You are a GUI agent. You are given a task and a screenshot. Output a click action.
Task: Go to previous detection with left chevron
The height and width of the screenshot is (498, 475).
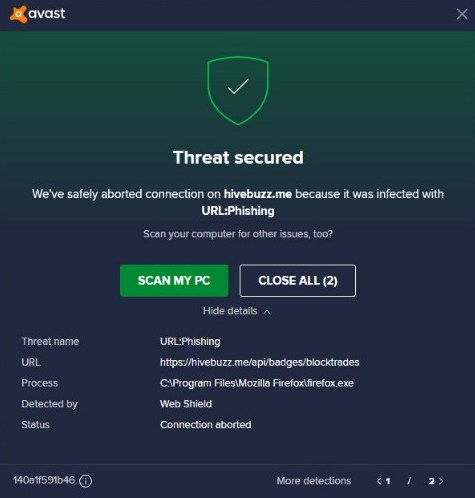pos(379,481)
